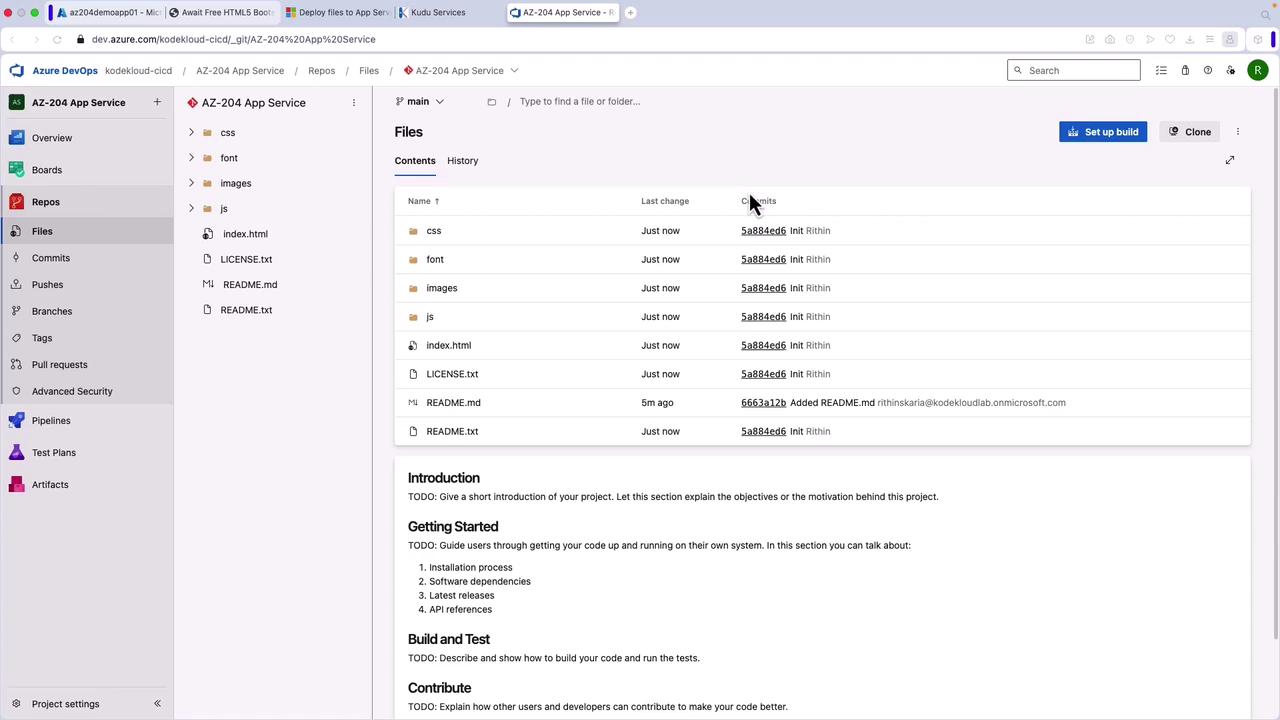Open the Test Plans flask icon
Screen dimensions: 1280x720
click(x=16, y=453)
